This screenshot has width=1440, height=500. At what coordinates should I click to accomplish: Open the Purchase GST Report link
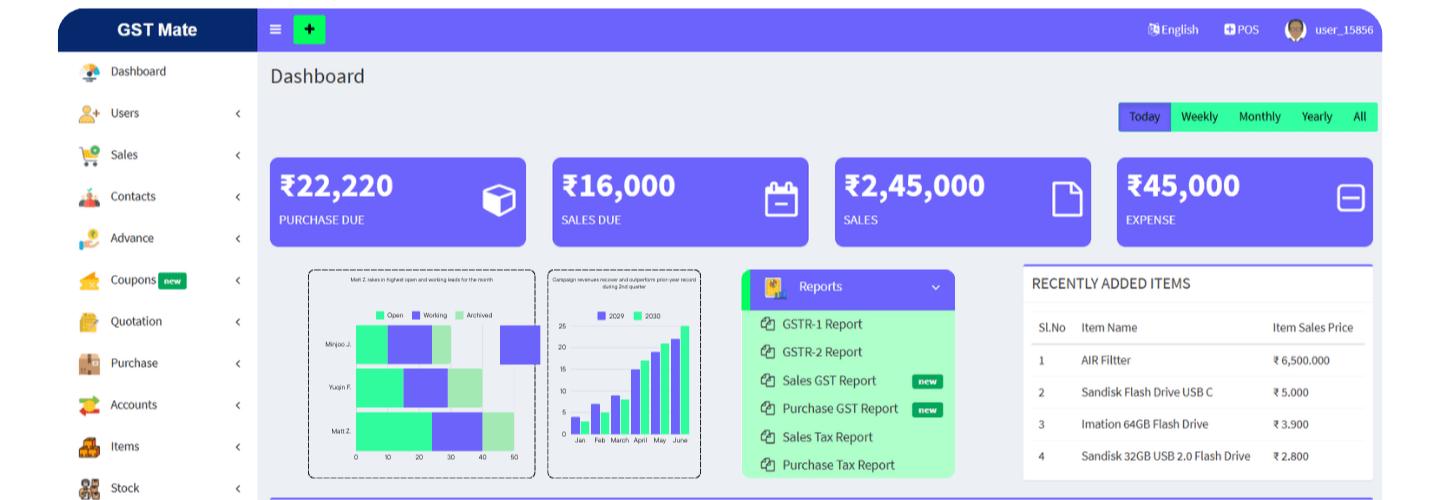839,409
